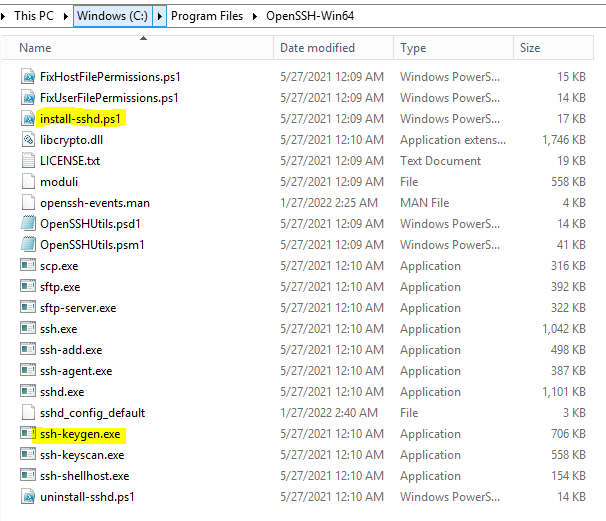
Task: Click the 1,746 KB size value
Action: tap(564, 140)
